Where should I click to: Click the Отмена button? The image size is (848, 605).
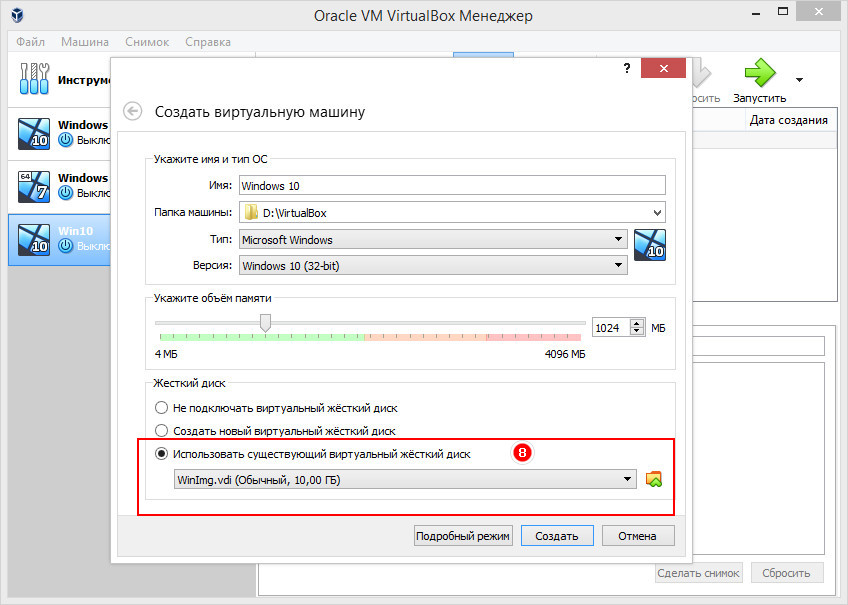pyautogui.click(x=638, y=536)
